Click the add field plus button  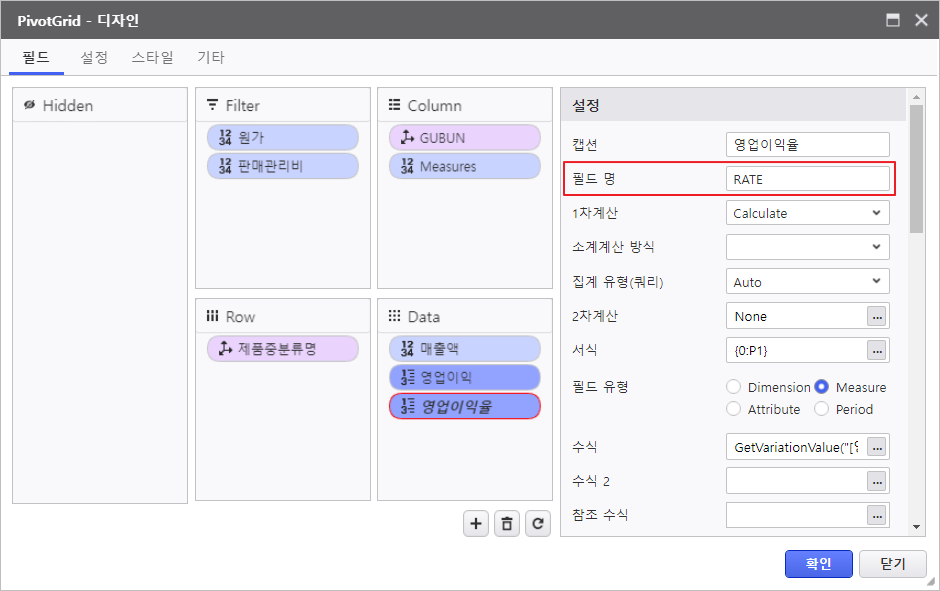476,524
